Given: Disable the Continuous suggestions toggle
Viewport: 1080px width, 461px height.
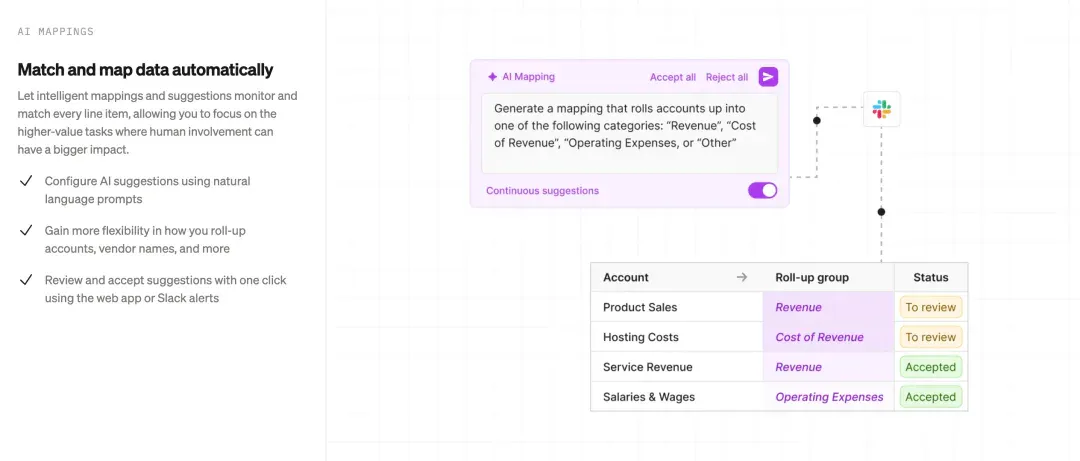Looking at the screenshot, I should point(762,190).
